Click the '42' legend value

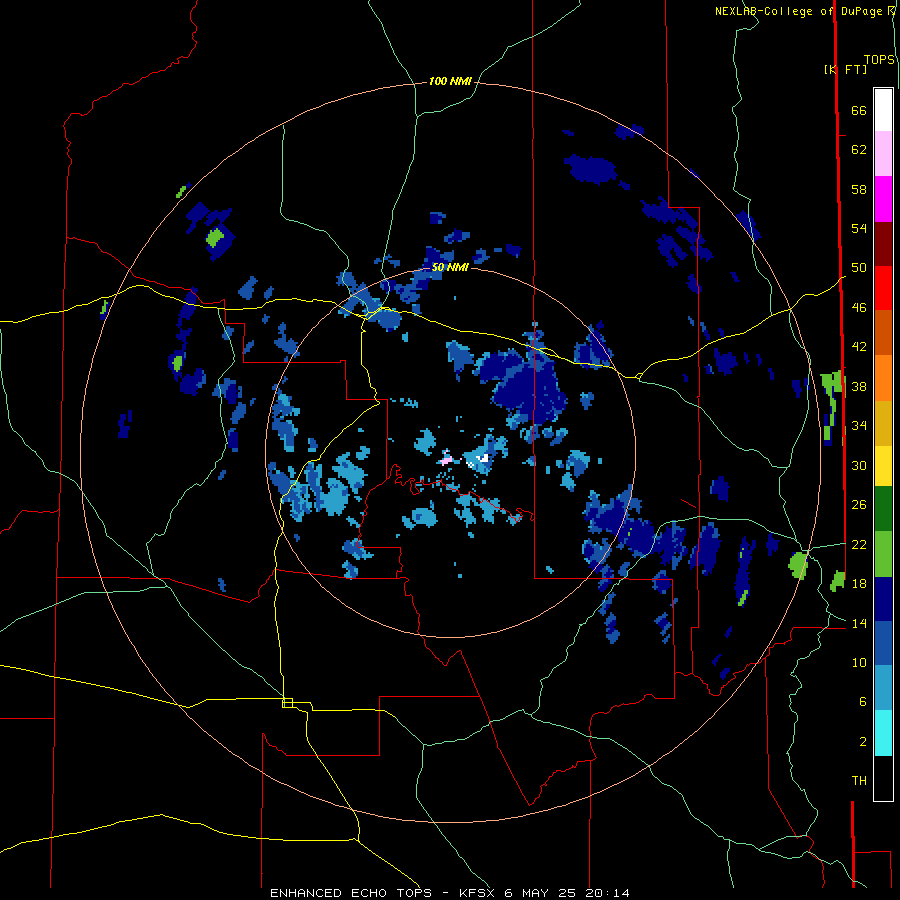[859, 347]
